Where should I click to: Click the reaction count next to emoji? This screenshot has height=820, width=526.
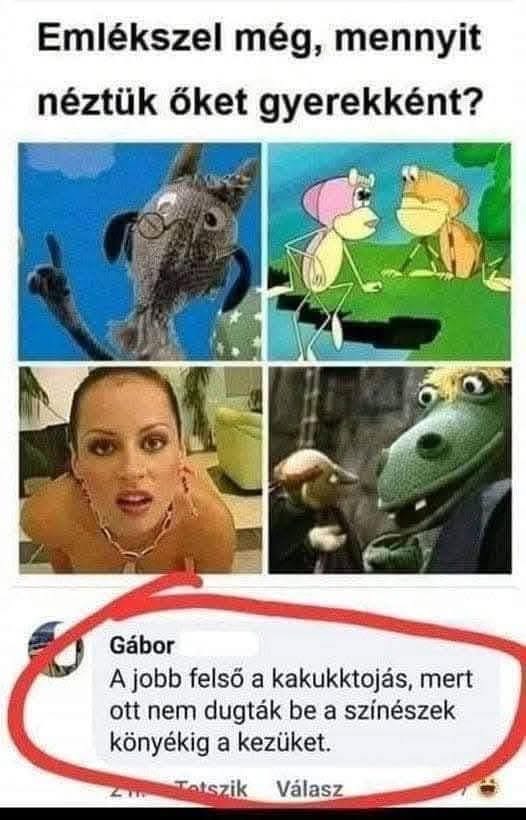click(463, 787)
